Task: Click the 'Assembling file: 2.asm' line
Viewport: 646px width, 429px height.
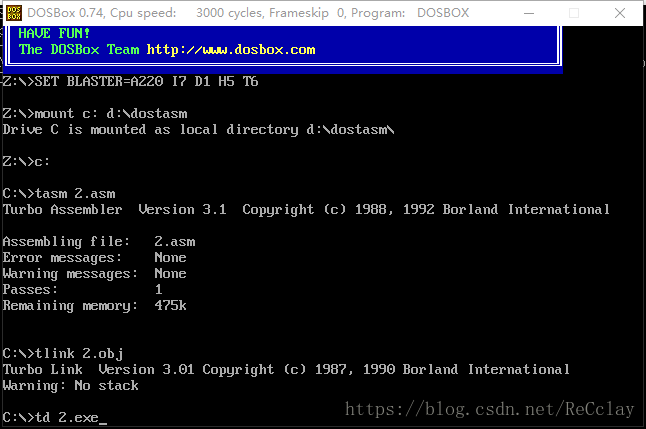Action: (99, 241)
